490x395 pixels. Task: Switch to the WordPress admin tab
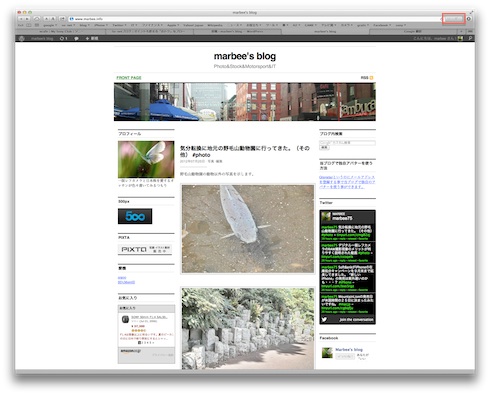tap(237, 31)
